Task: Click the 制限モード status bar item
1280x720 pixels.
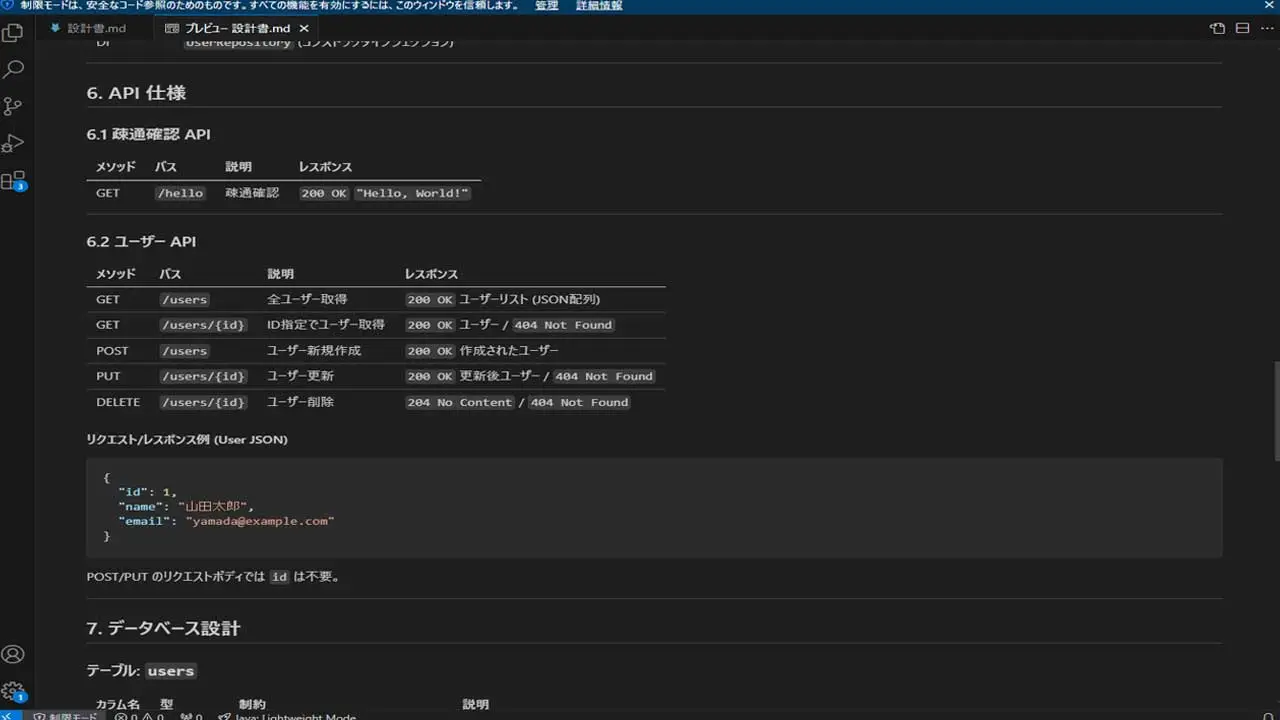Action: 66,716
